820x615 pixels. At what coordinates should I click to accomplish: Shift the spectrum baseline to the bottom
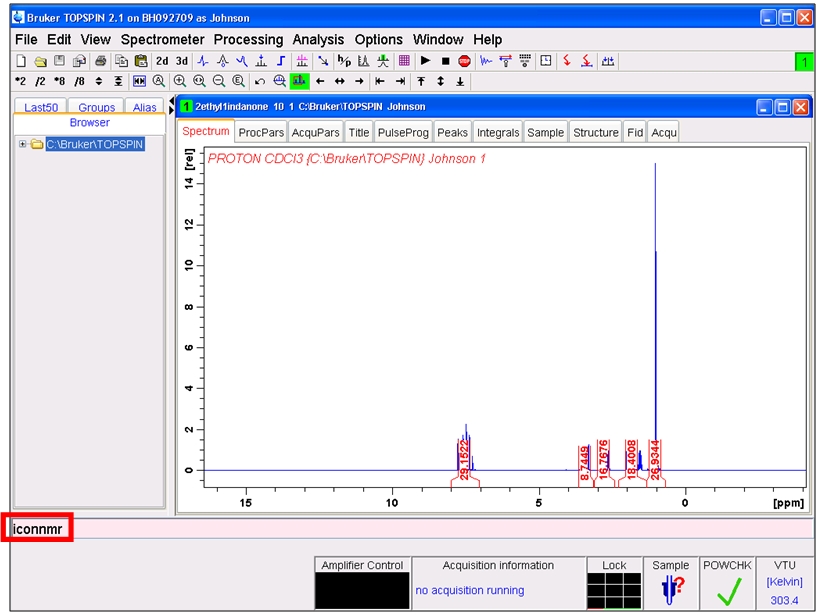[460, 81]
